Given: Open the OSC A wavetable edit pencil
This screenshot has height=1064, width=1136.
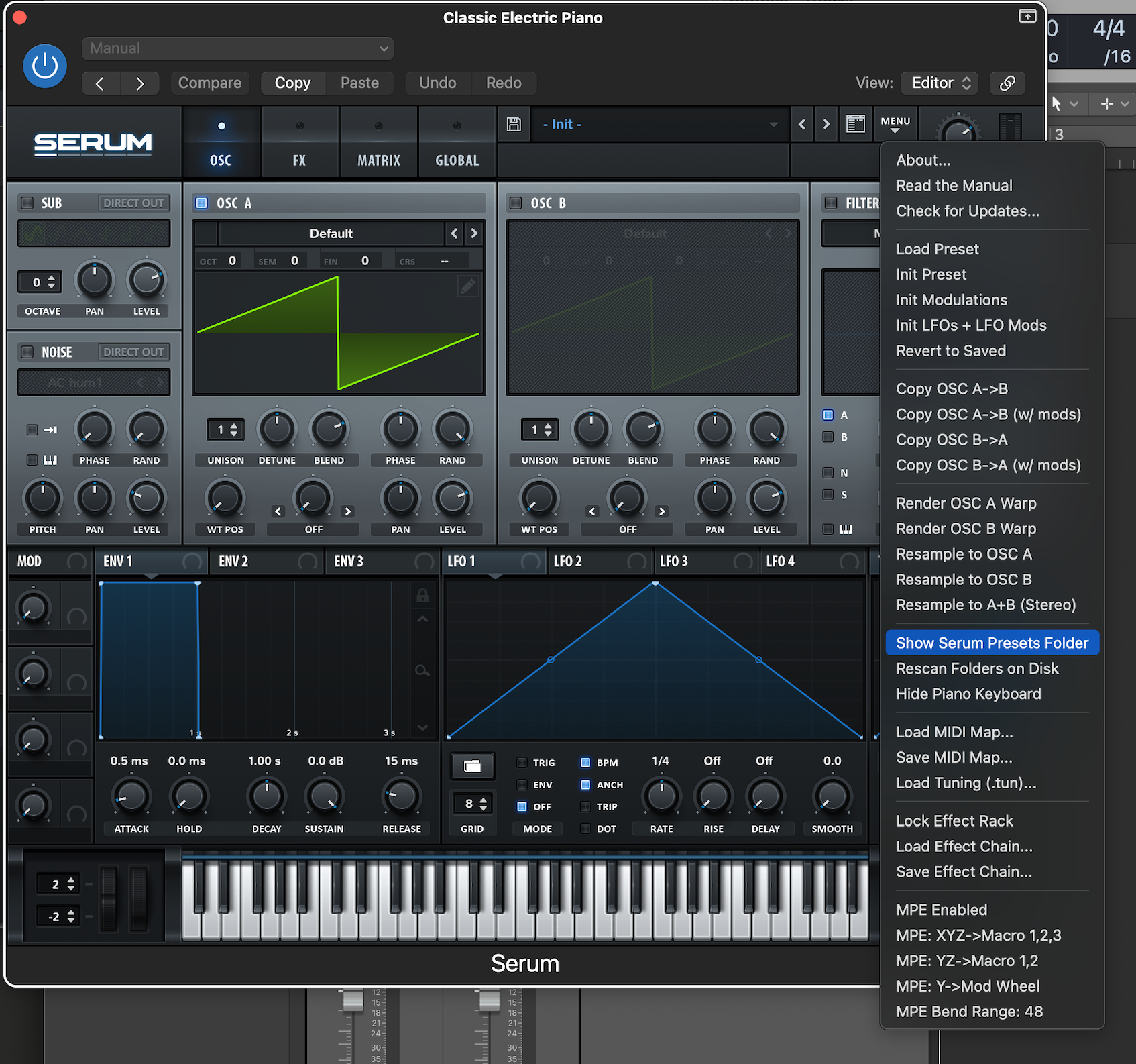Looking at the screenshot, I should (467, 286).
